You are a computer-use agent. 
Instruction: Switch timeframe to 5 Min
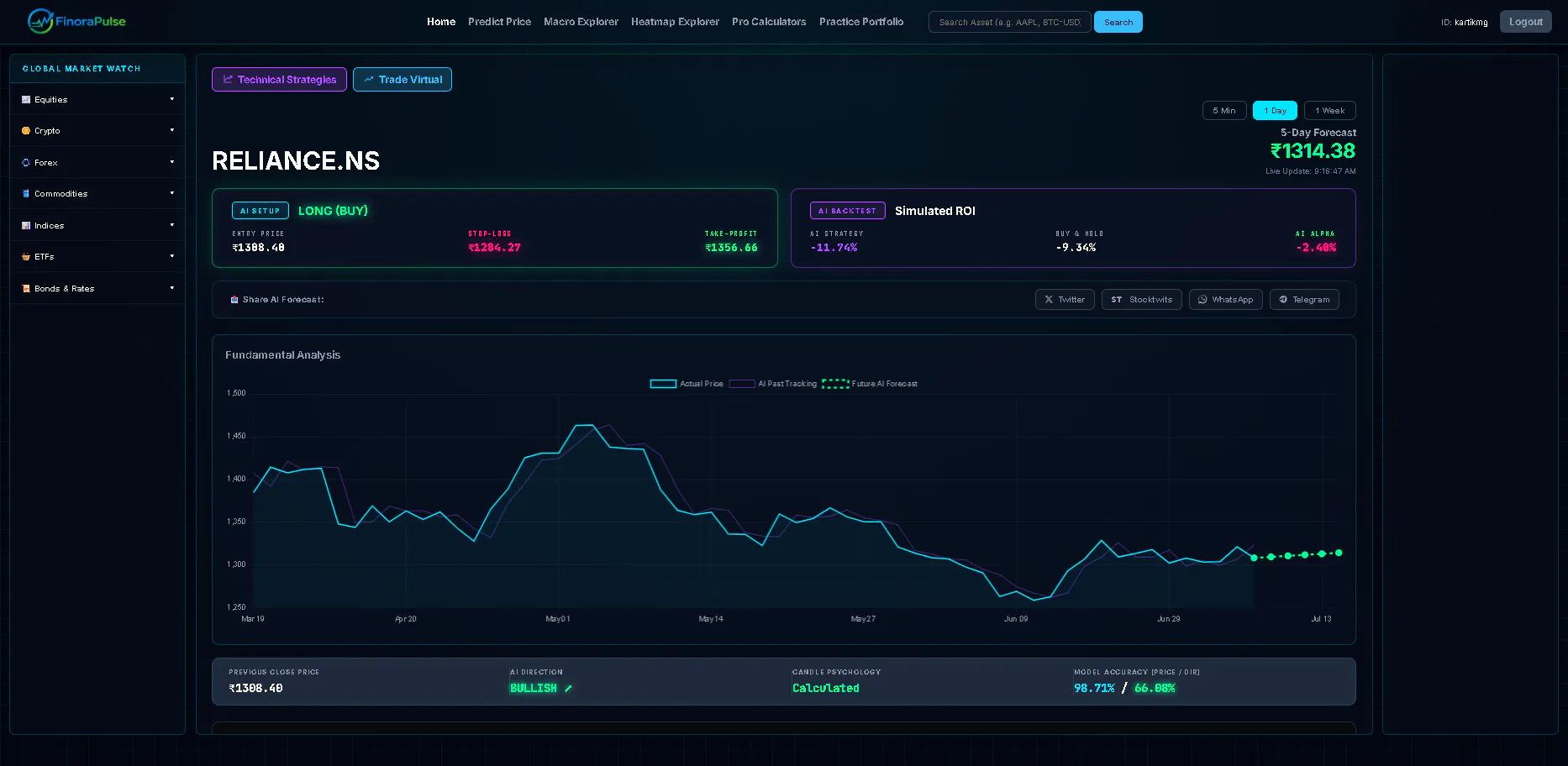tap(1224, 111)
